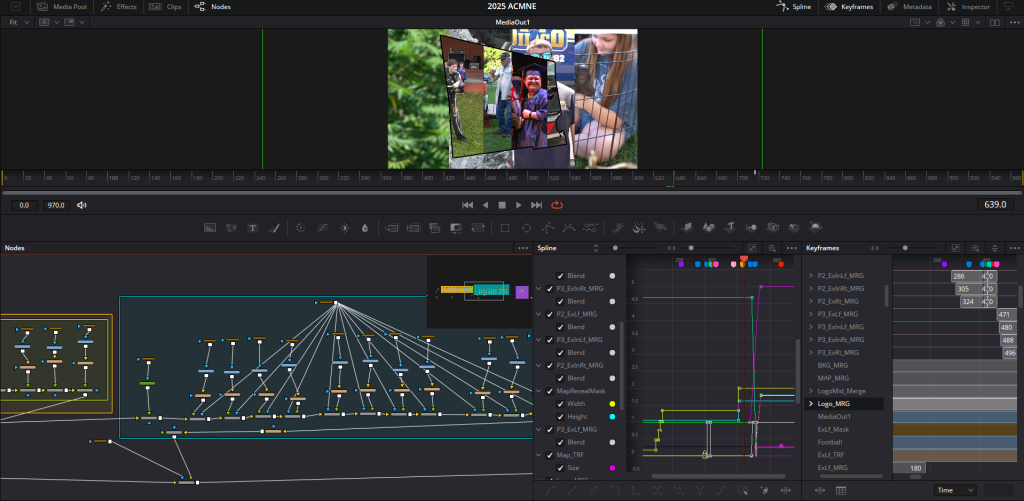Click the Width yellow color dot
Screen dimensions: 1024x501
pyautogui.click(x=612, y=404)
